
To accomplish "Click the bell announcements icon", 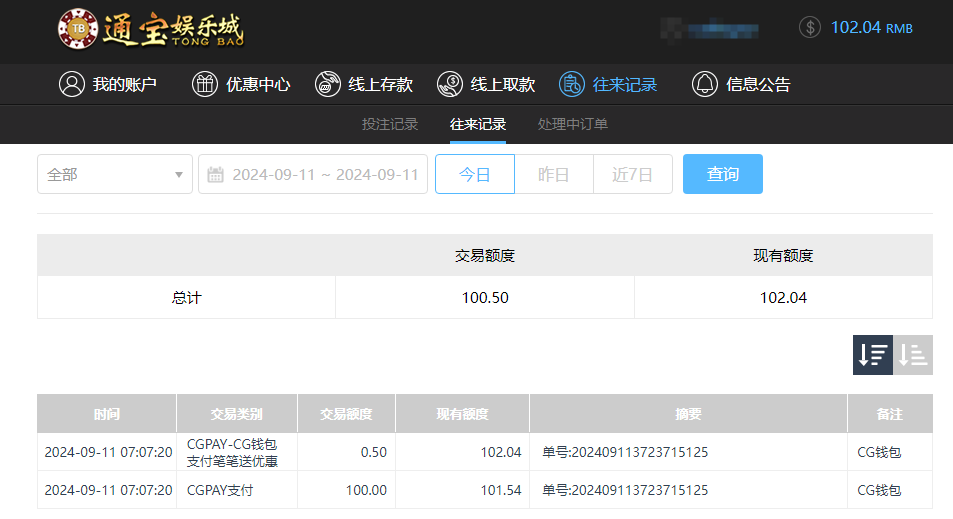I will click(704, 84).
